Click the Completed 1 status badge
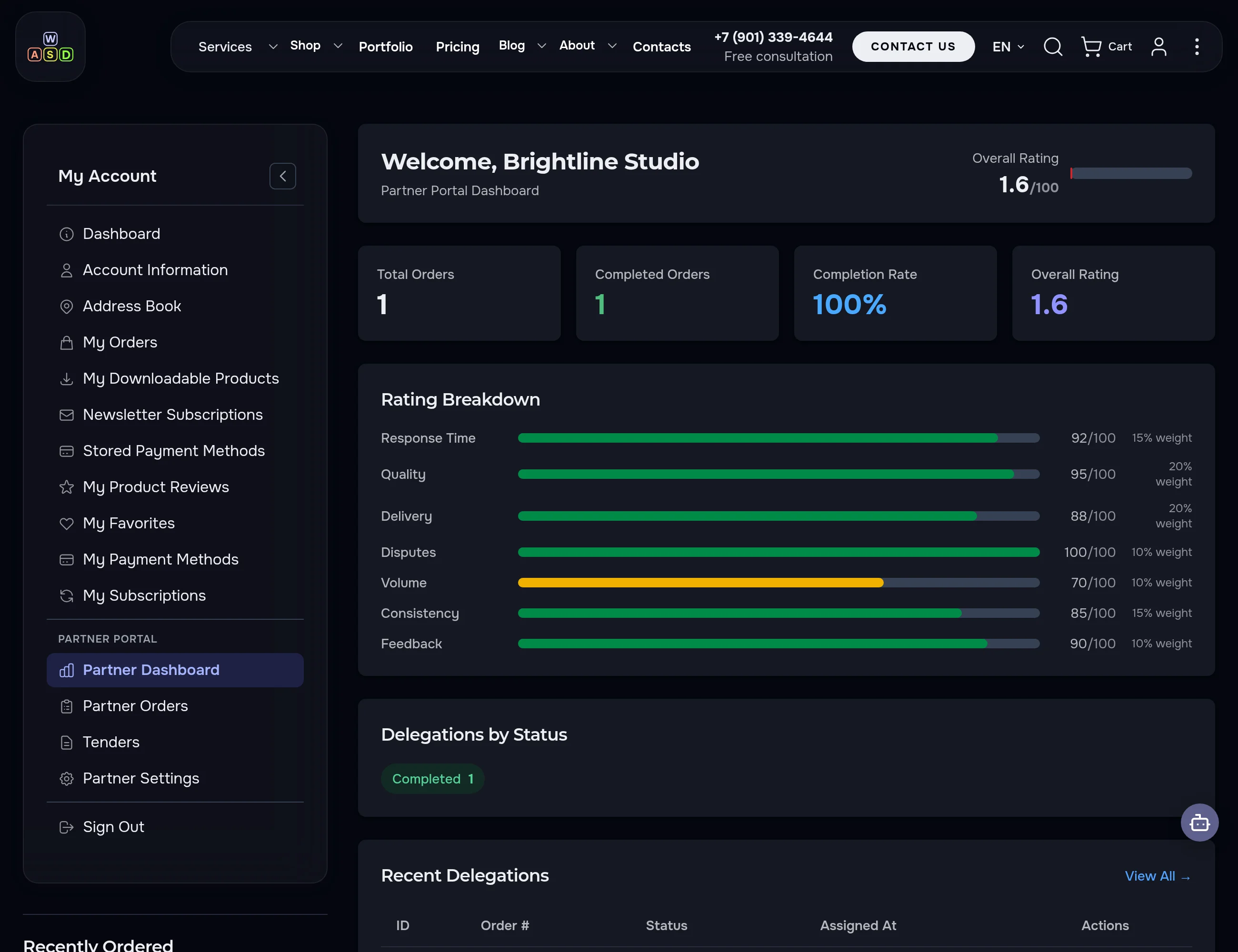The image size is (1238, 952). click(x=432, y=779)
